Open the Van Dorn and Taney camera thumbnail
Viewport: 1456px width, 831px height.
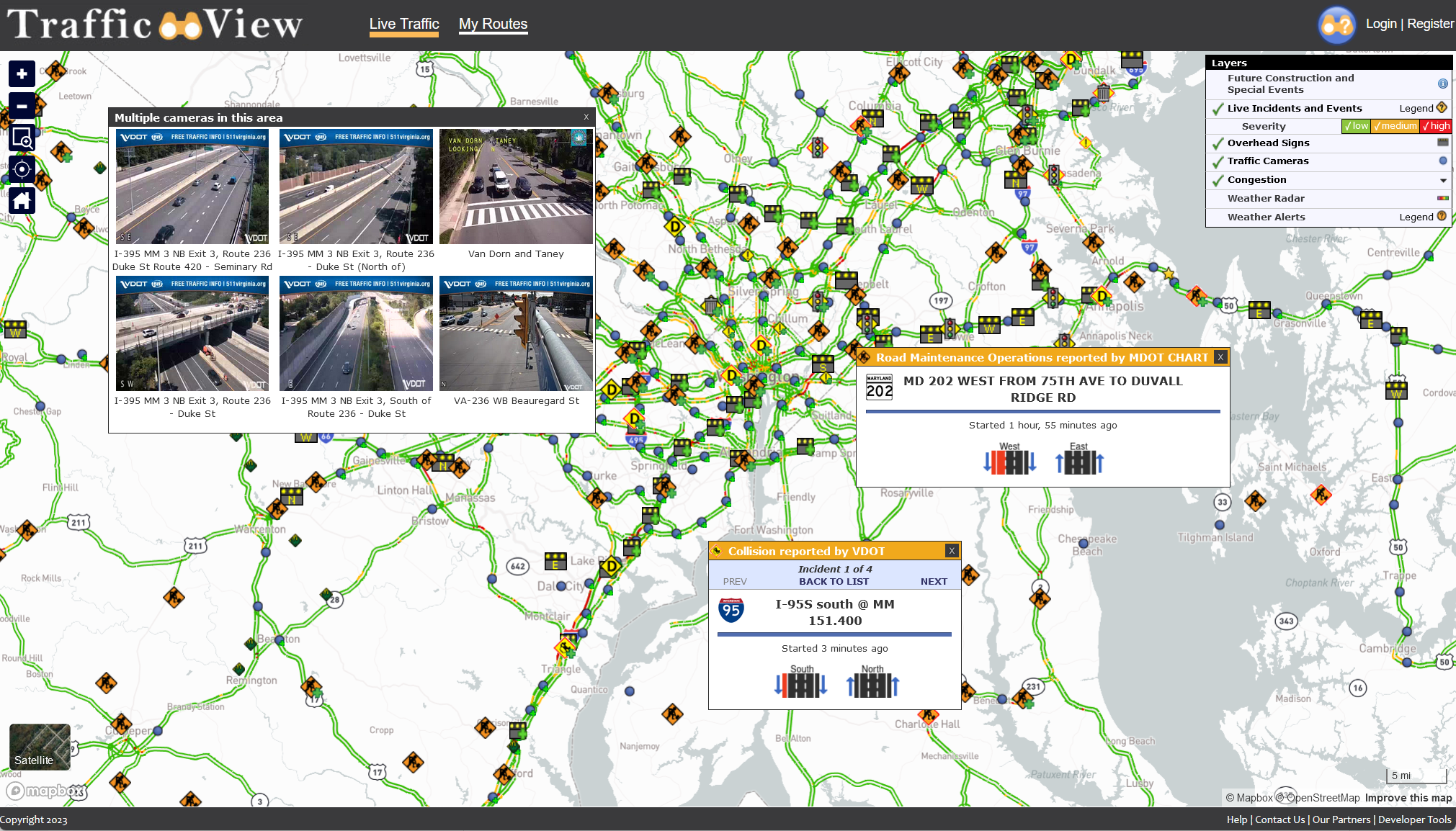point(515,186)
